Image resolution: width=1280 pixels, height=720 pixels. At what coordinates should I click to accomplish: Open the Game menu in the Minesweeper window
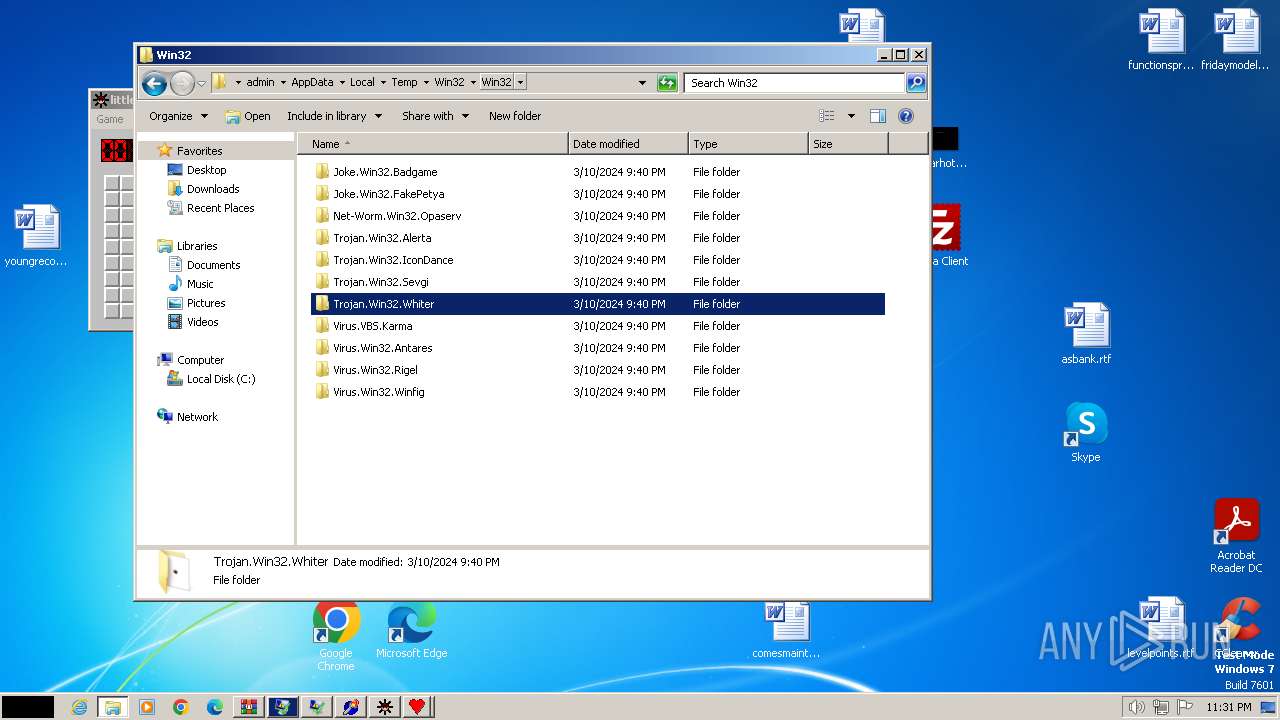[110, 119]
